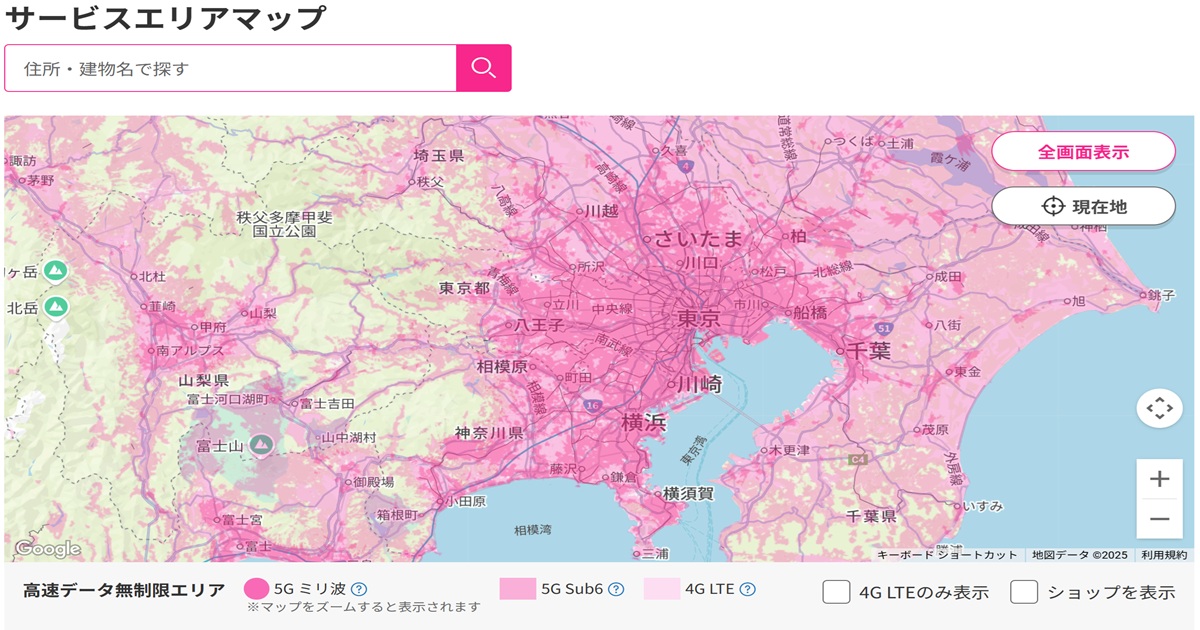Click the map pan control icon
1200x630 pixels.
(1159, 408)
